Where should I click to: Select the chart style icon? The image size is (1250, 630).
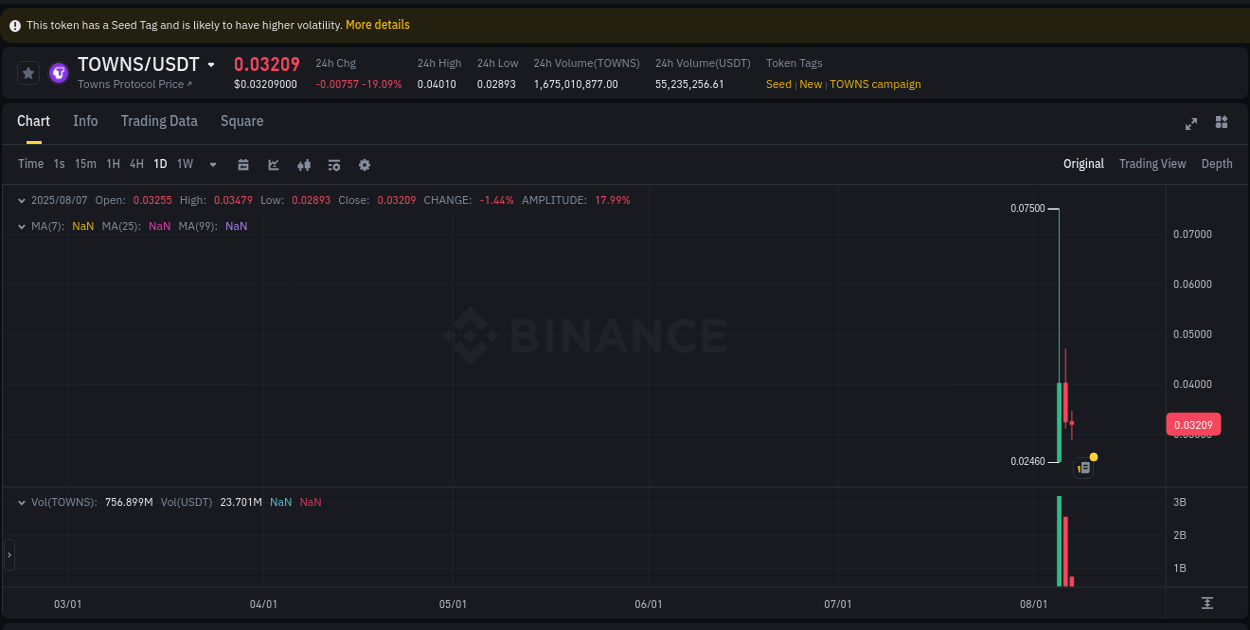point(273,164)
